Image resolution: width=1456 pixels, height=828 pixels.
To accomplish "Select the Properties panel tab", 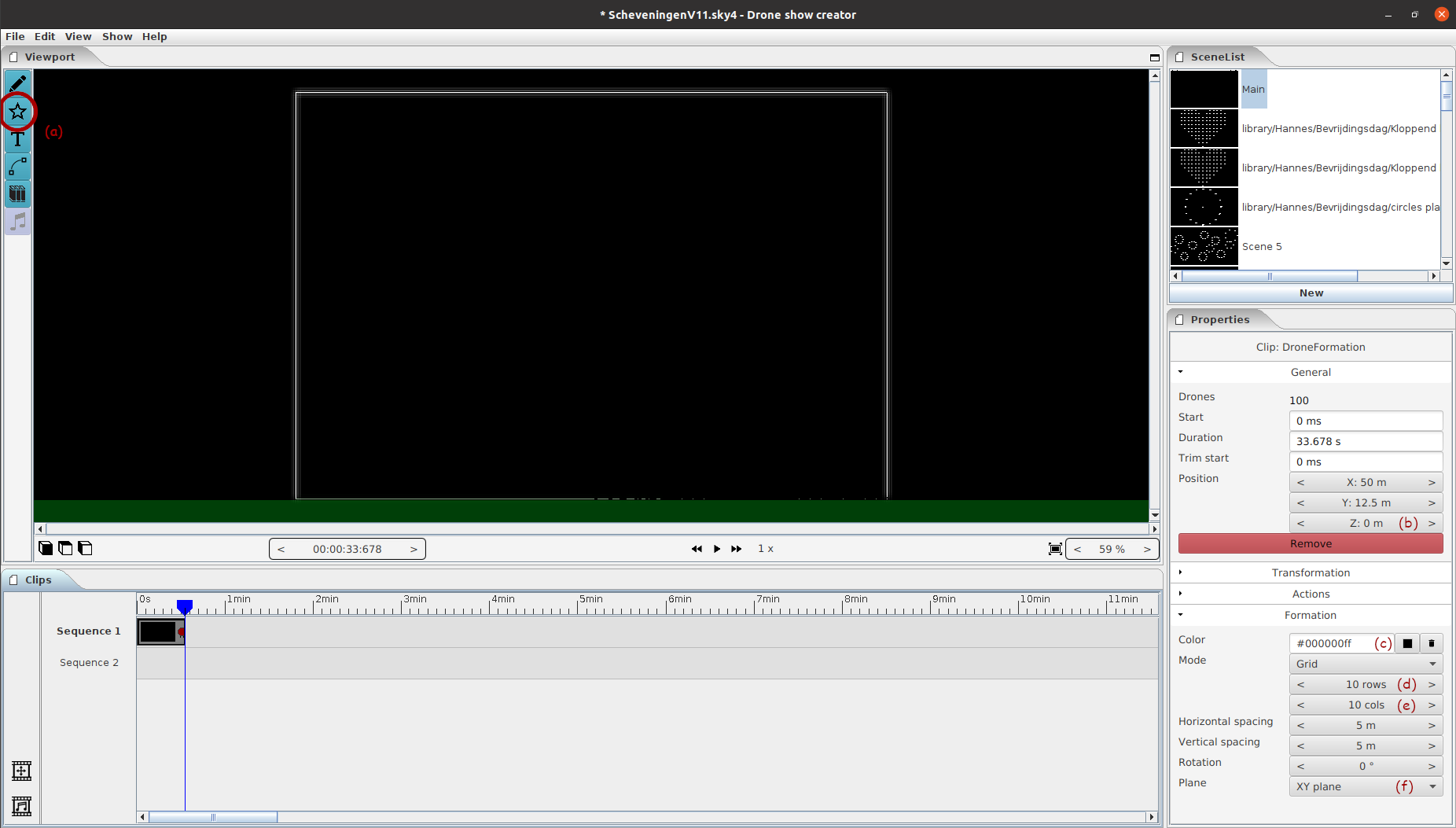I will pos(1219,319).
